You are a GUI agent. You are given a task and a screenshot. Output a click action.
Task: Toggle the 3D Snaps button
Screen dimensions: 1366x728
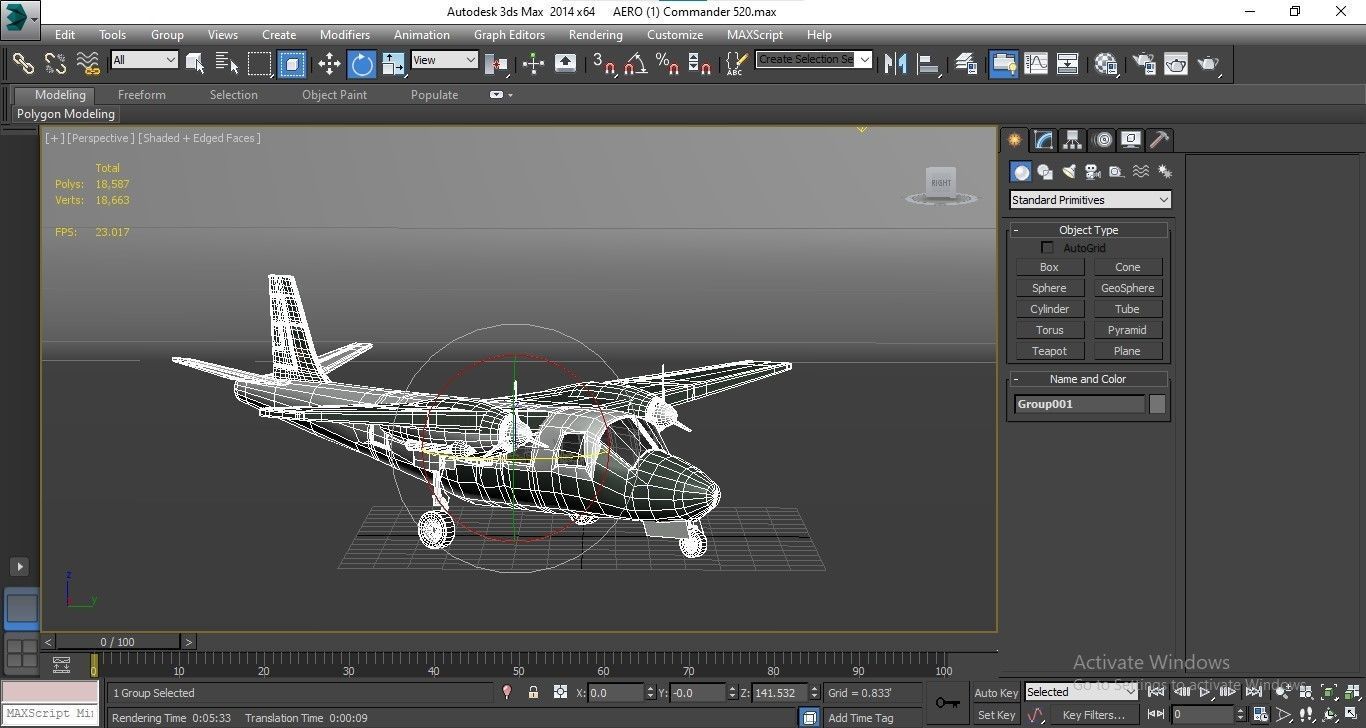603,63
